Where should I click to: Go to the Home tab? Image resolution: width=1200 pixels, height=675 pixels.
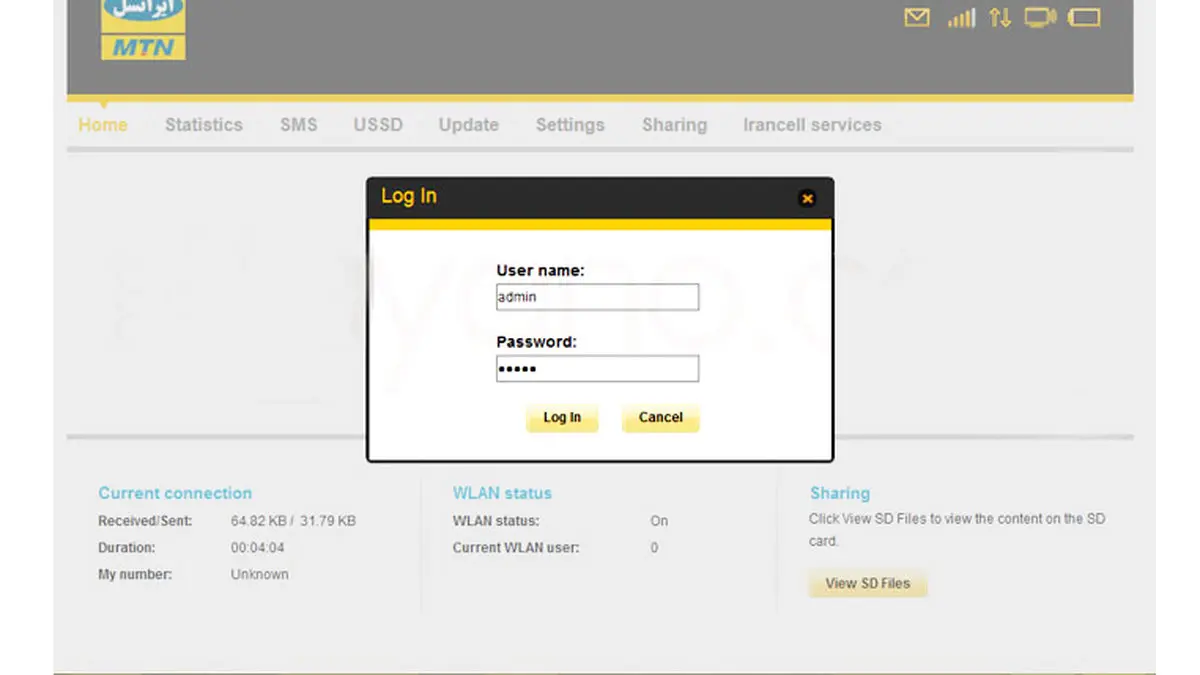(x=103, y=125)
